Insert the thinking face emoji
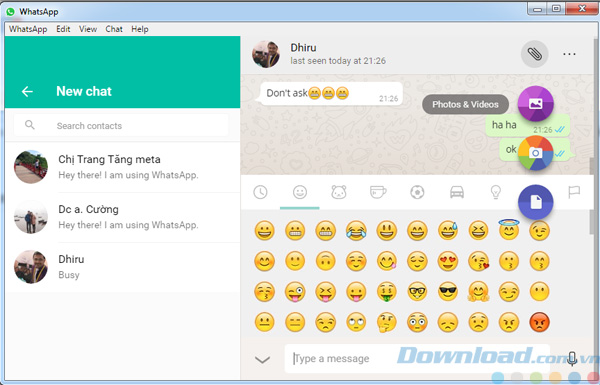This screenshot has height=385, width=600. point(386,322)
